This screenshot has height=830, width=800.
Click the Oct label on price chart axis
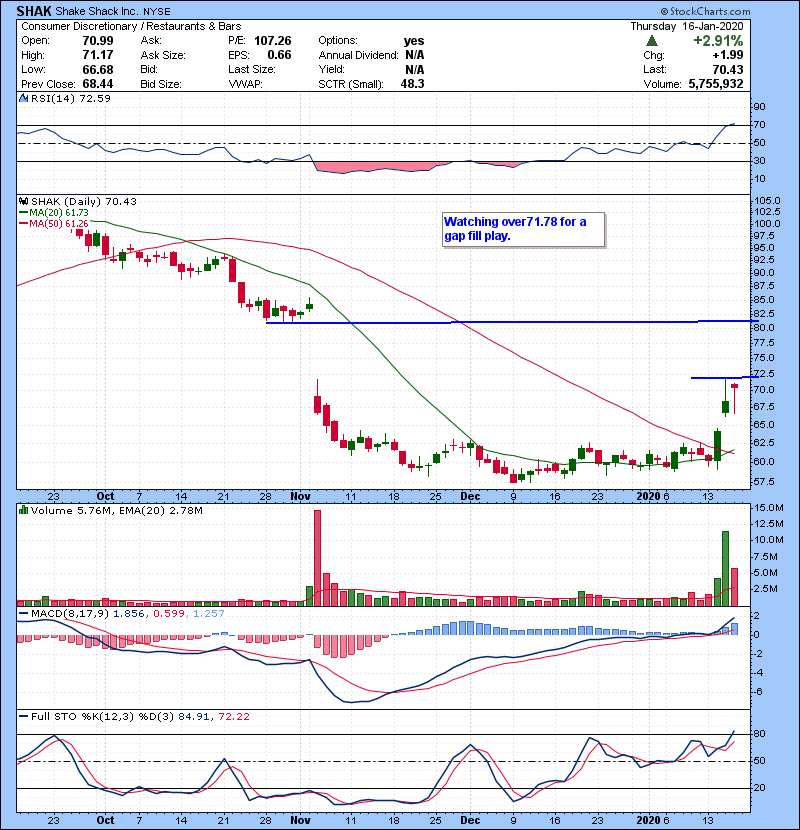[105, 496]
